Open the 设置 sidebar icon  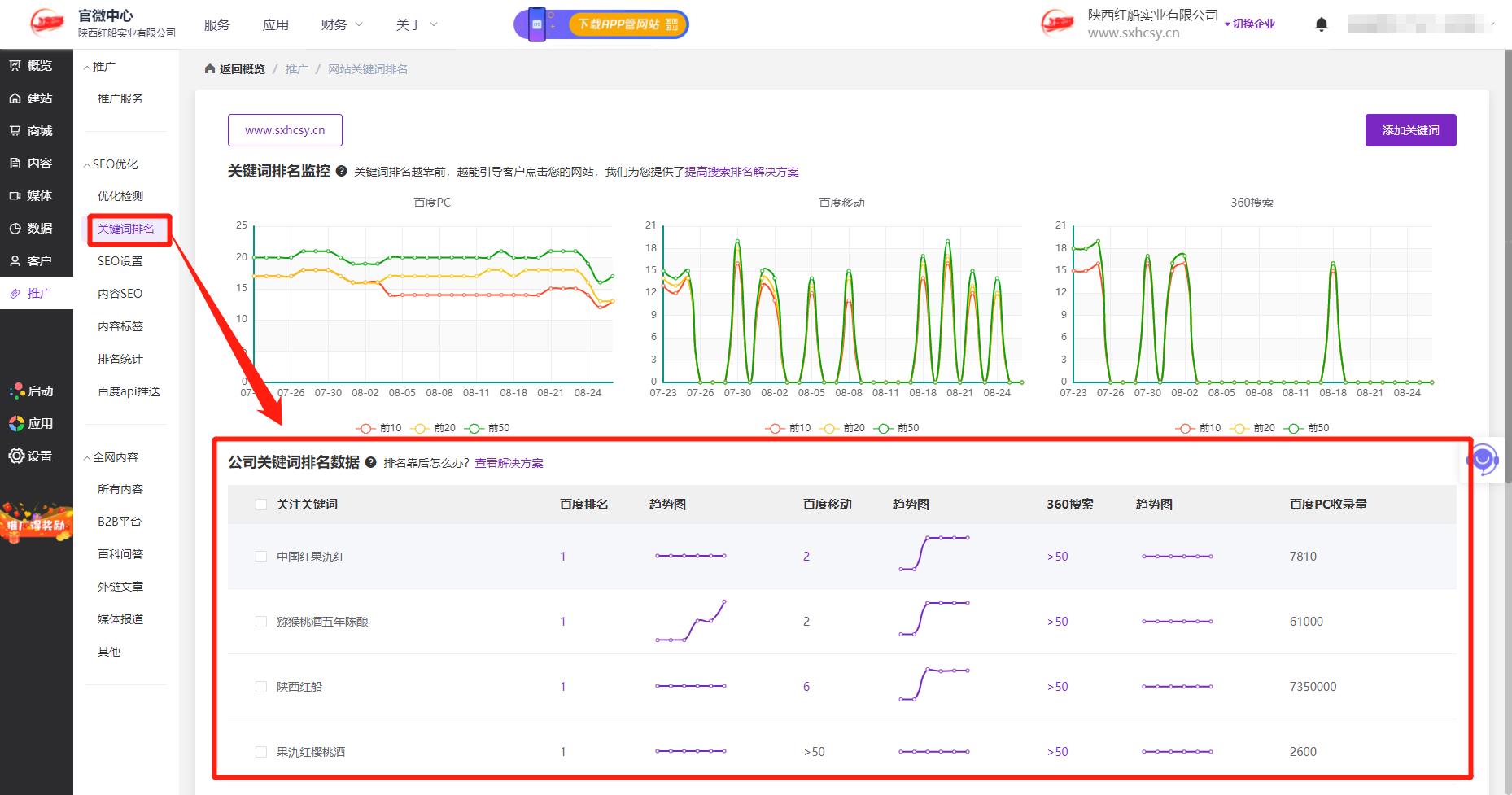[30, 456]
